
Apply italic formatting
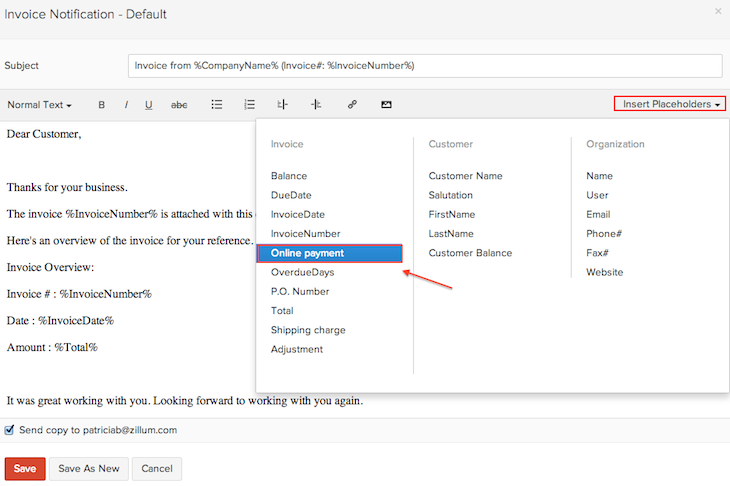(126, 105)
